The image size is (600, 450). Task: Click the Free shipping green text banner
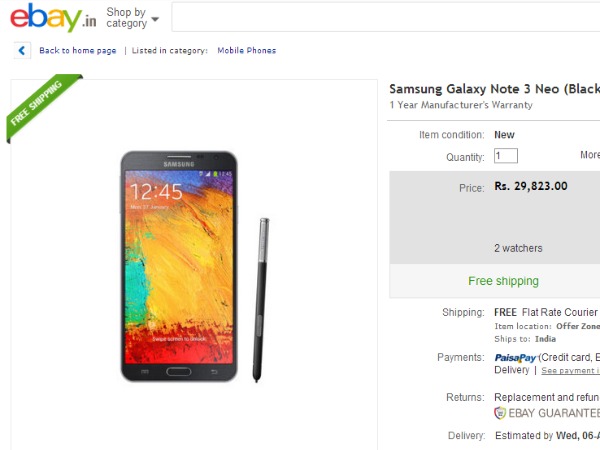(503, 281)
